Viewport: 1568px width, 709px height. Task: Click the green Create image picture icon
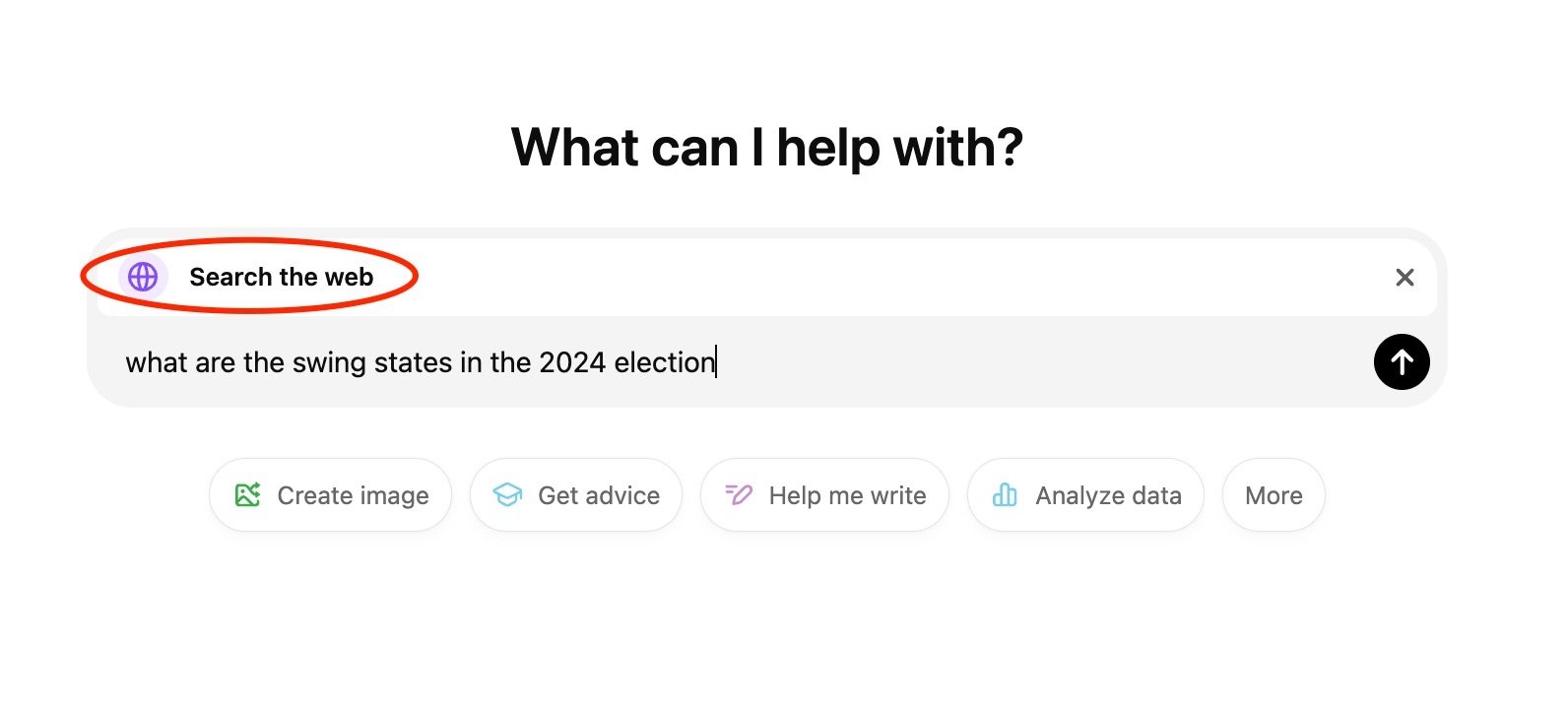point(247,494)
